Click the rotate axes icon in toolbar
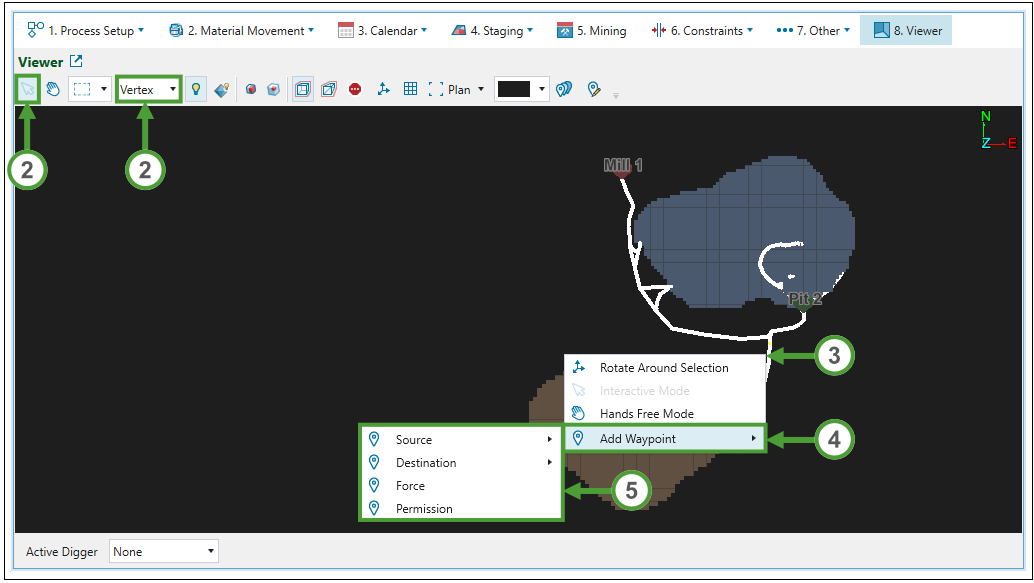The width and height of the screenshot is (1034, 583). 383,89
